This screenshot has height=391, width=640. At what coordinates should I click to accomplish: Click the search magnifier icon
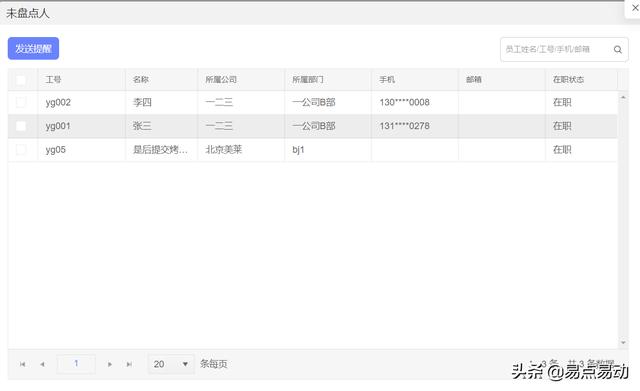[618, 49]
